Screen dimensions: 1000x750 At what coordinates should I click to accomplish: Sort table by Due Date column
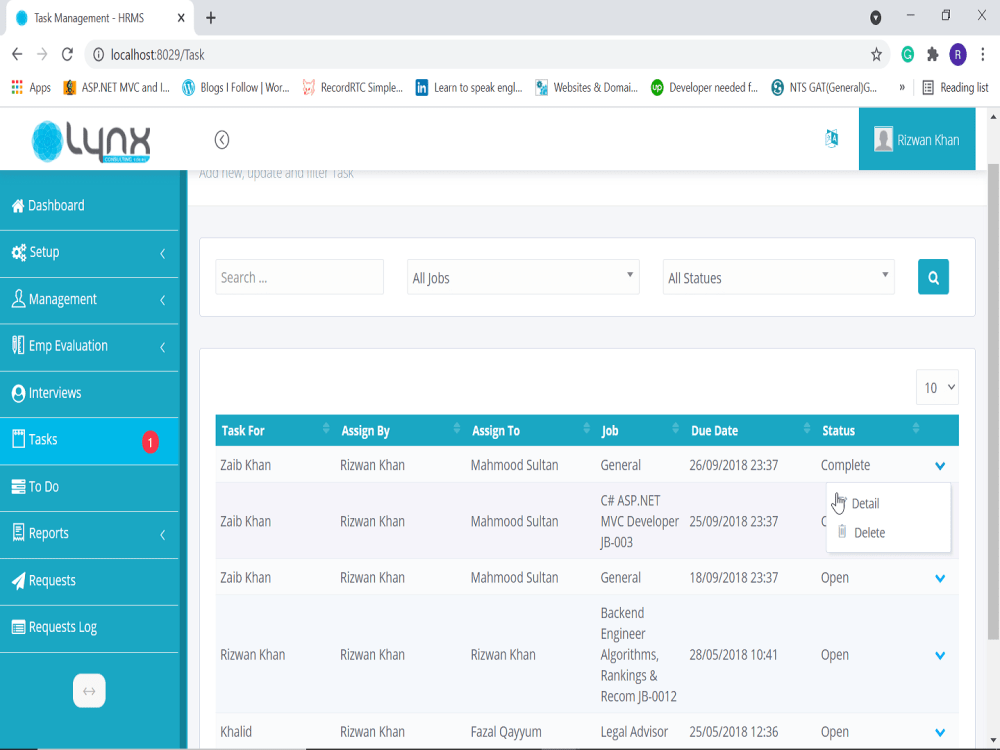[x=751, y=430]
